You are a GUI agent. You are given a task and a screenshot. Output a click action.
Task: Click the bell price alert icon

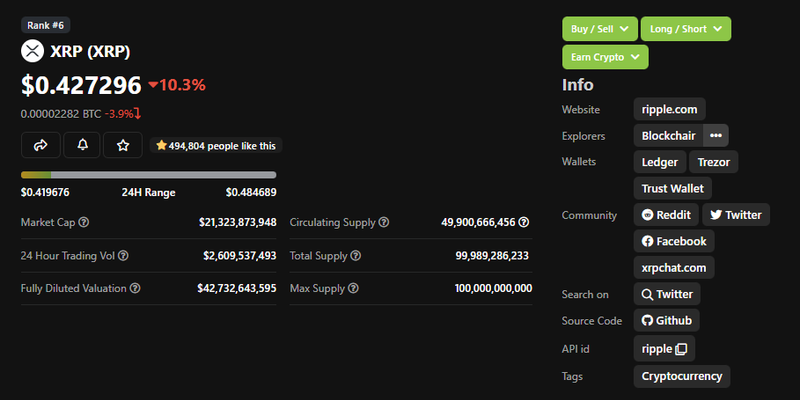pos(82,145)
